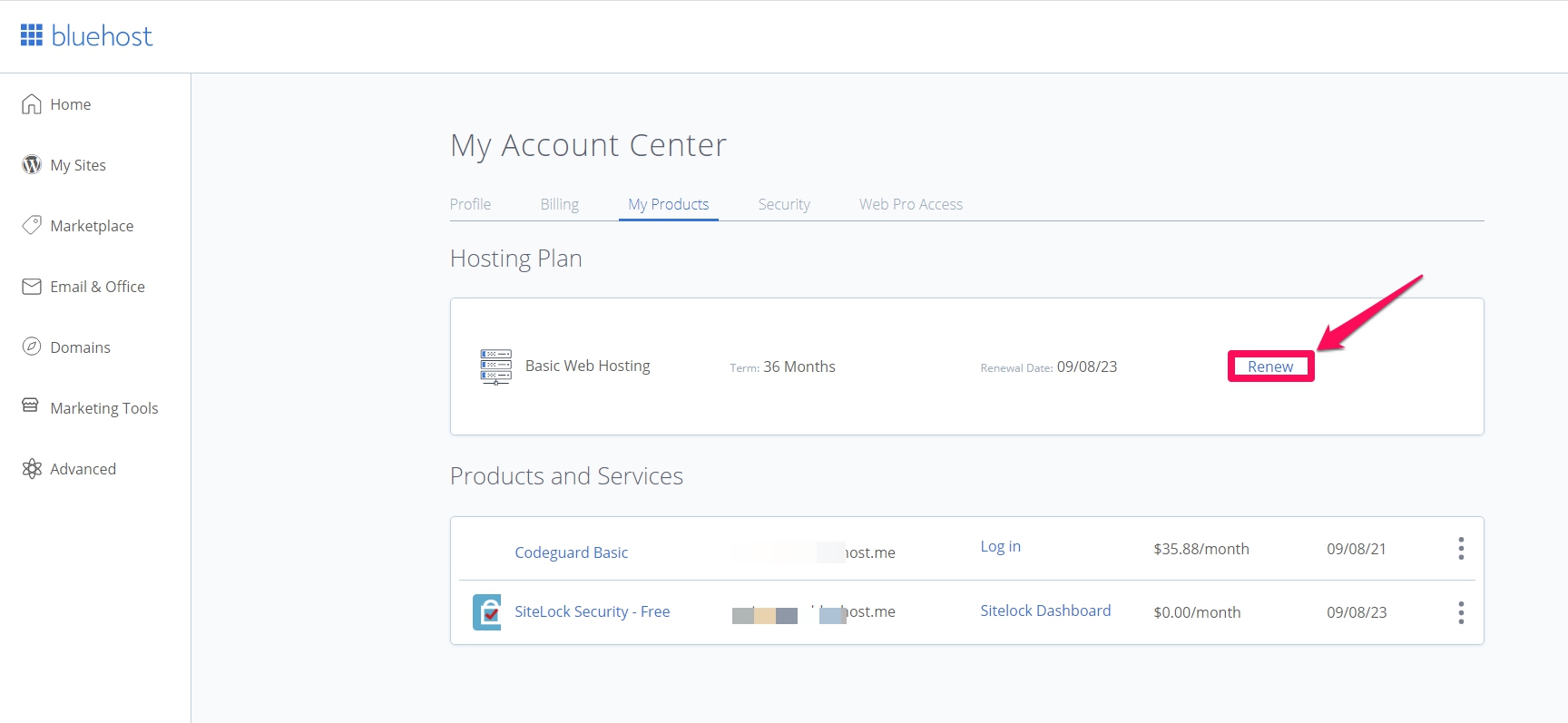Open the Codeguard Basic product link
The height and width of the screenshot is (723, 1568).
click(x=571, y=552)
